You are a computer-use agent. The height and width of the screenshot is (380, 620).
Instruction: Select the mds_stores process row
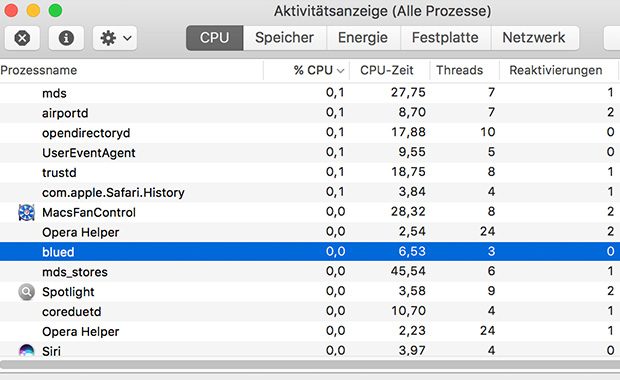(310, 272)
